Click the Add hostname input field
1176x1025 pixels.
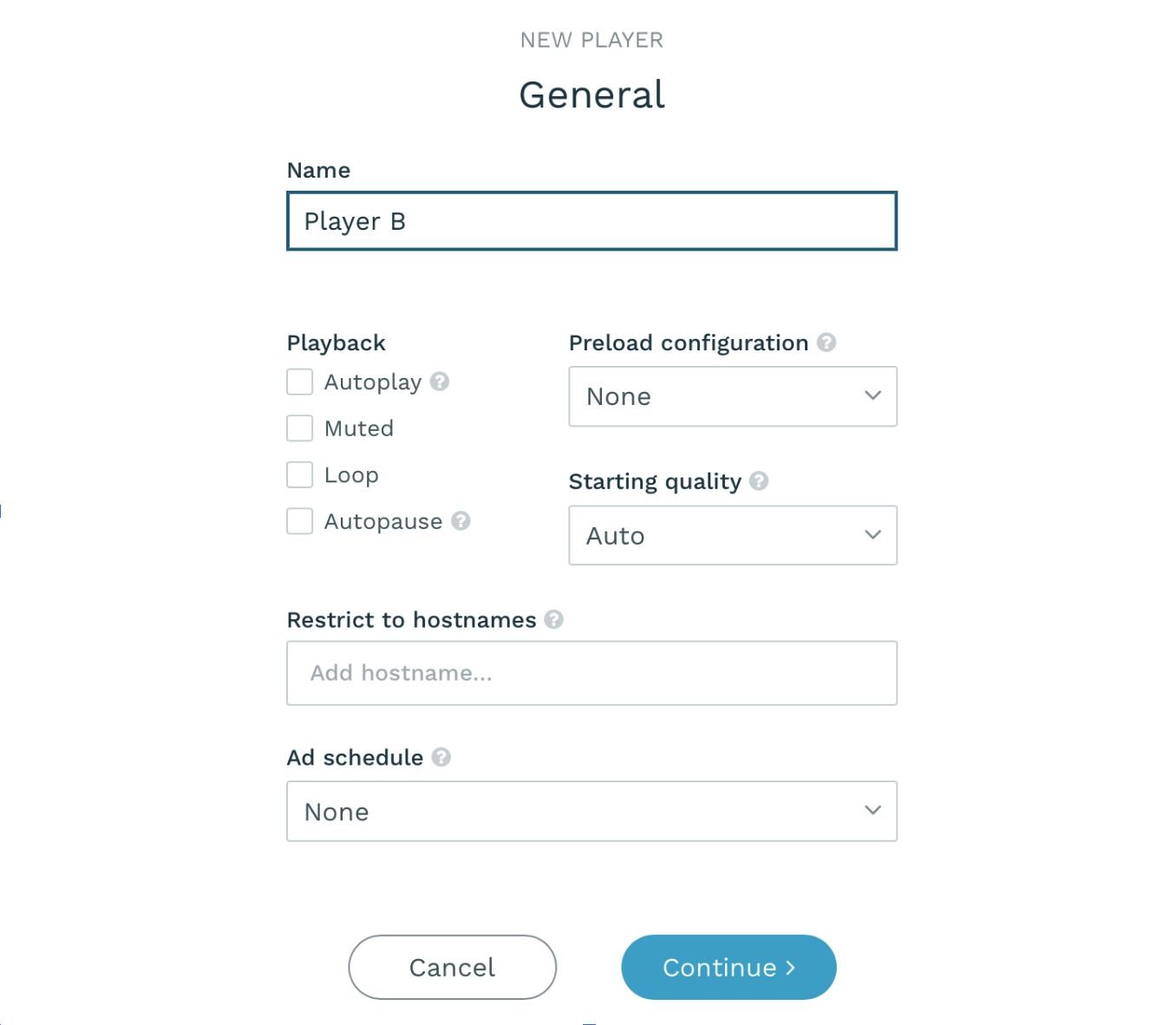tap(591, 673)
